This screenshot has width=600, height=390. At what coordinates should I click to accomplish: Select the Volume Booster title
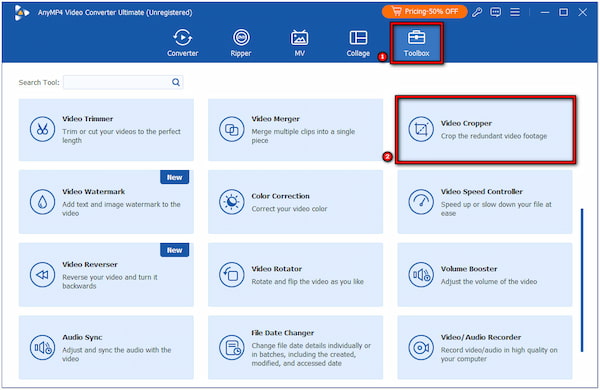click(x=469, y=269)
